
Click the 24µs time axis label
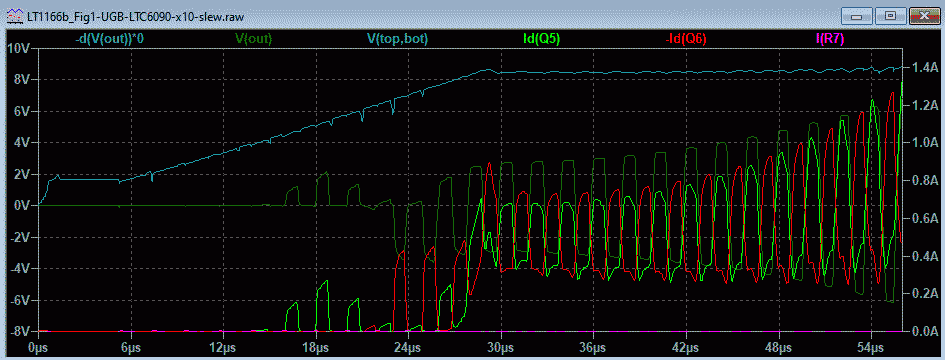click(407, 349)
